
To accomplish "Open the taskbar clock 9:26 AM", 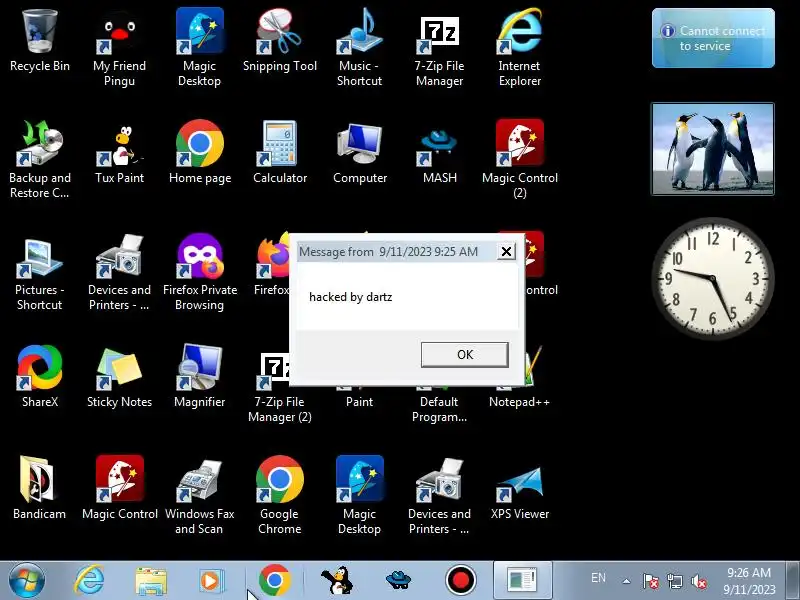I will coord(749,581).
